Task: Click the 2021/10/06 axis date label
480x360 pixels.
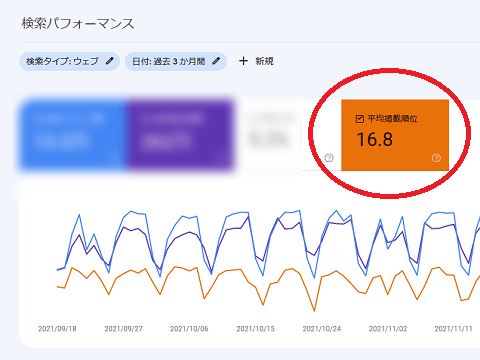Action: point(189,329)
